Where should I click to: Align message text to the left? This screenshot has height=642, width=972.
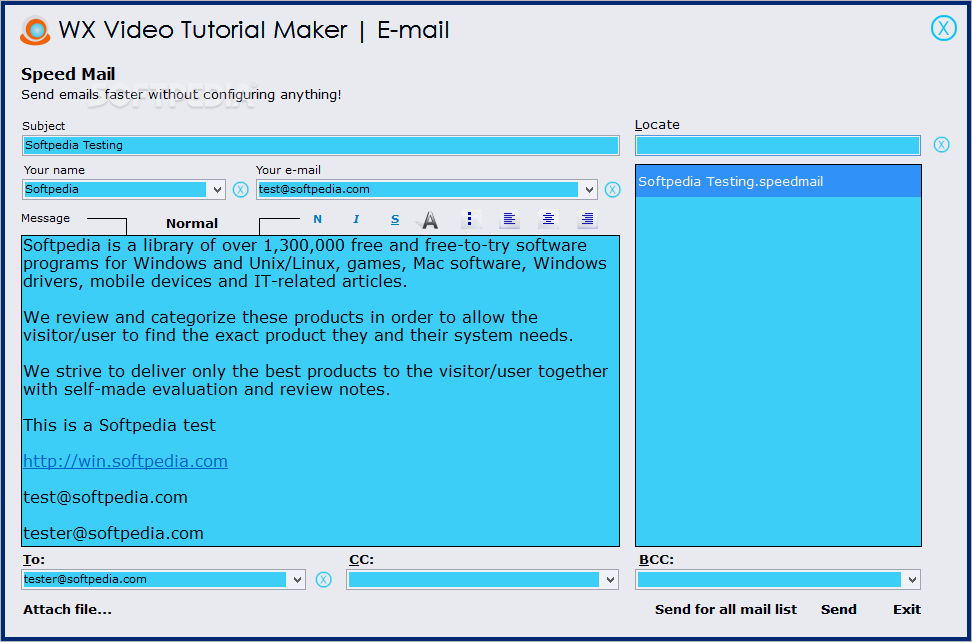(509, 219)
